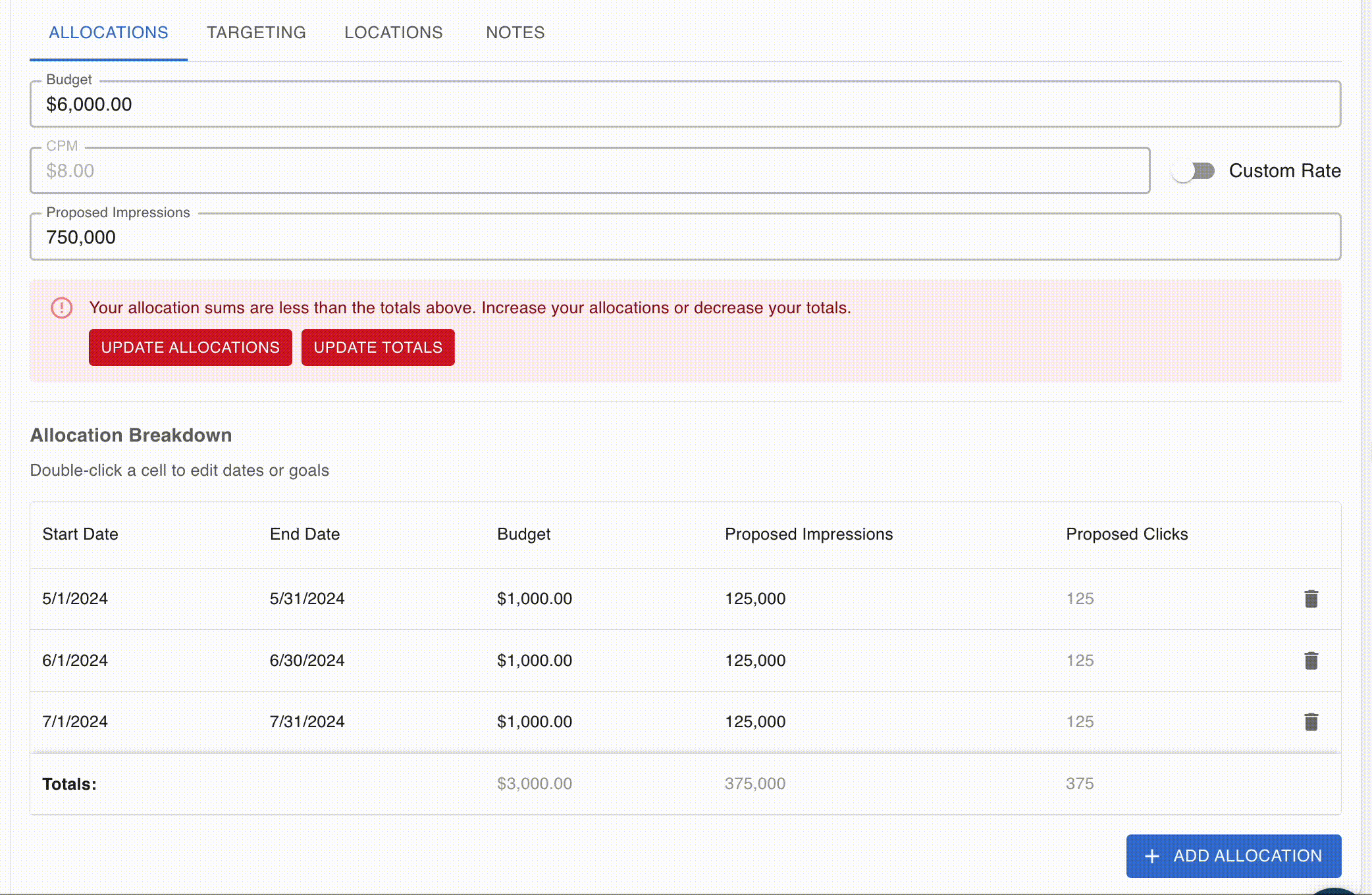Click the disabled CPM field

pyautogui.click(x=589, y=171)
